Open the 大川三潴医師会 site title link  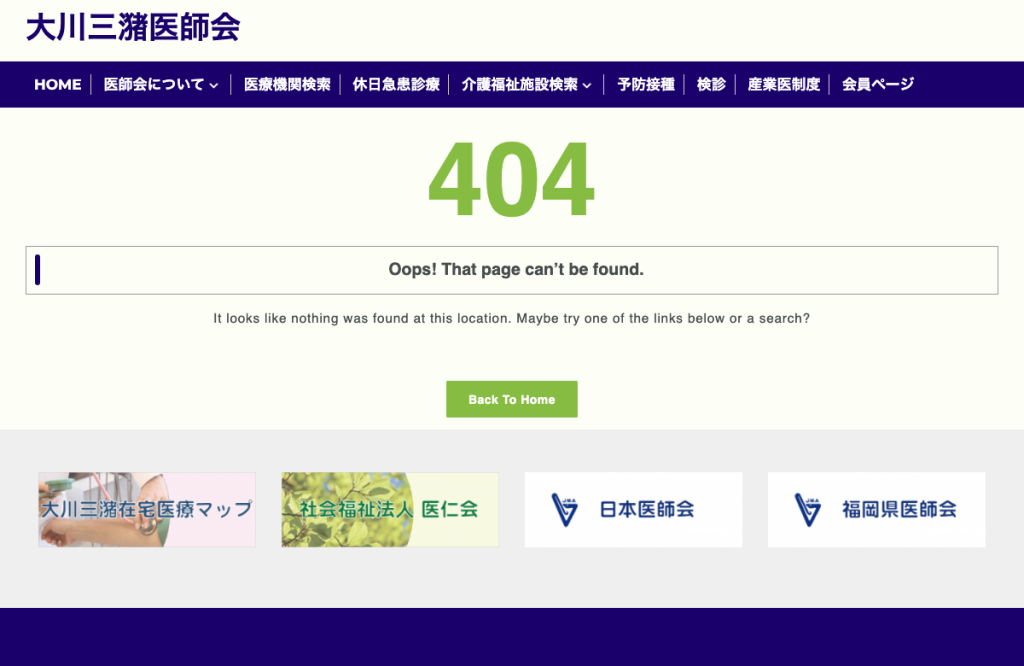coord(133,28)
